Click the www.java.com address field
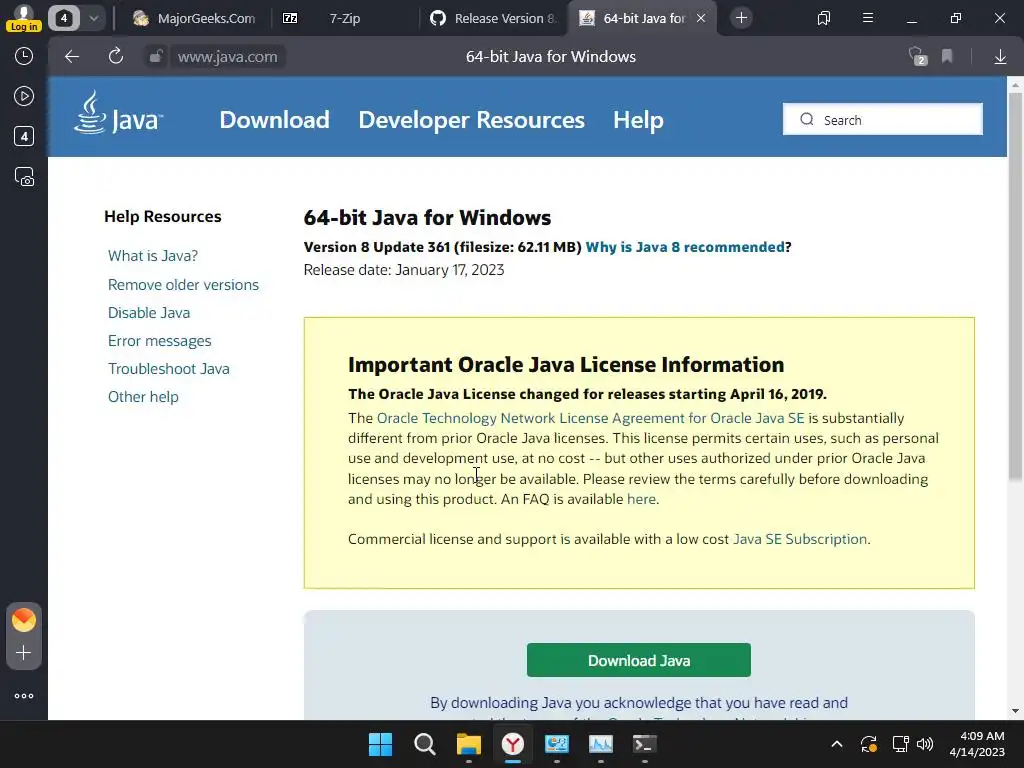 (227, 57)
